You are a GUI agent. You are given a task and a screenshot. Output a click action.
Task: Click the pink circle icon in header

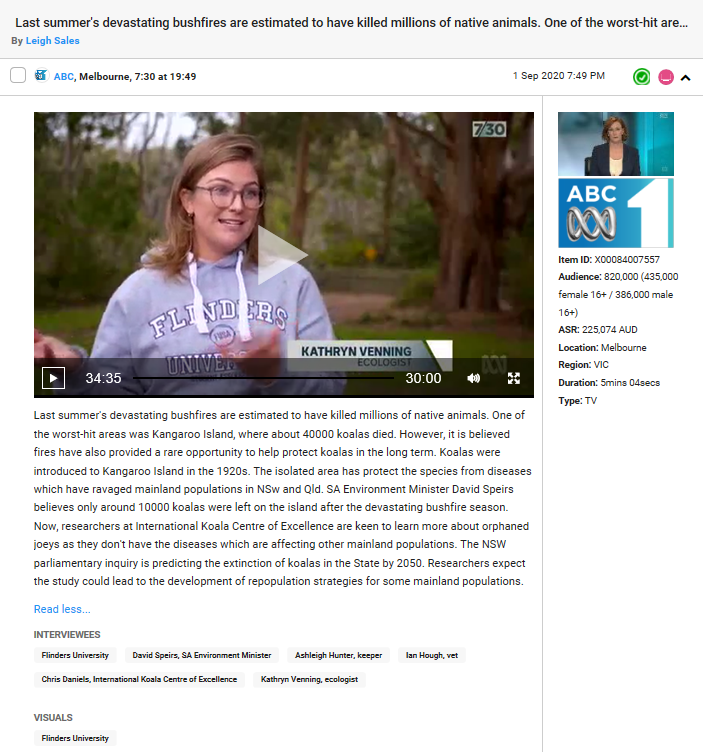(666, 77)
